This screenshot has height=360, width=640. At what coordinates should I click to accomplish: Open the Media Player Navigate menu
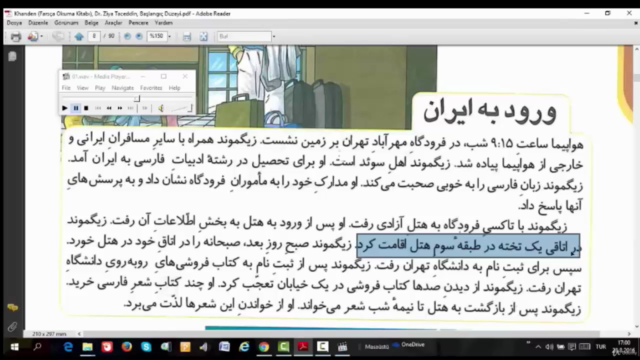coord(122,88)
